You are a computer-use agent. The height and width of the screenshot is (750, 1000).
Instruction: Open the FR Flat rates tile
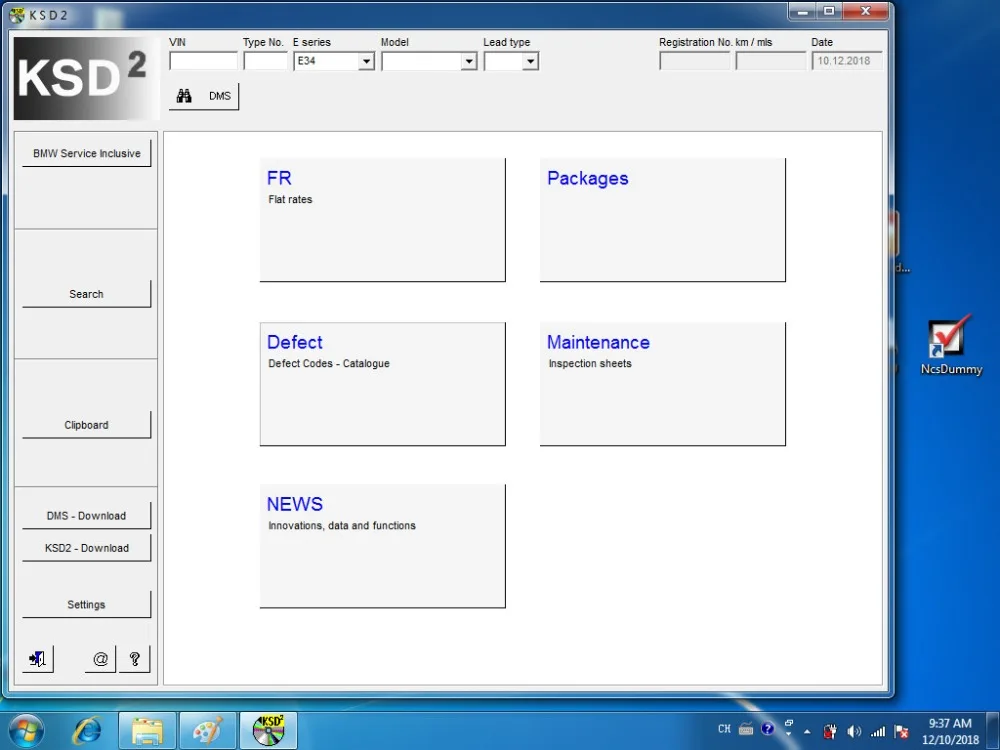click(383, 220)
